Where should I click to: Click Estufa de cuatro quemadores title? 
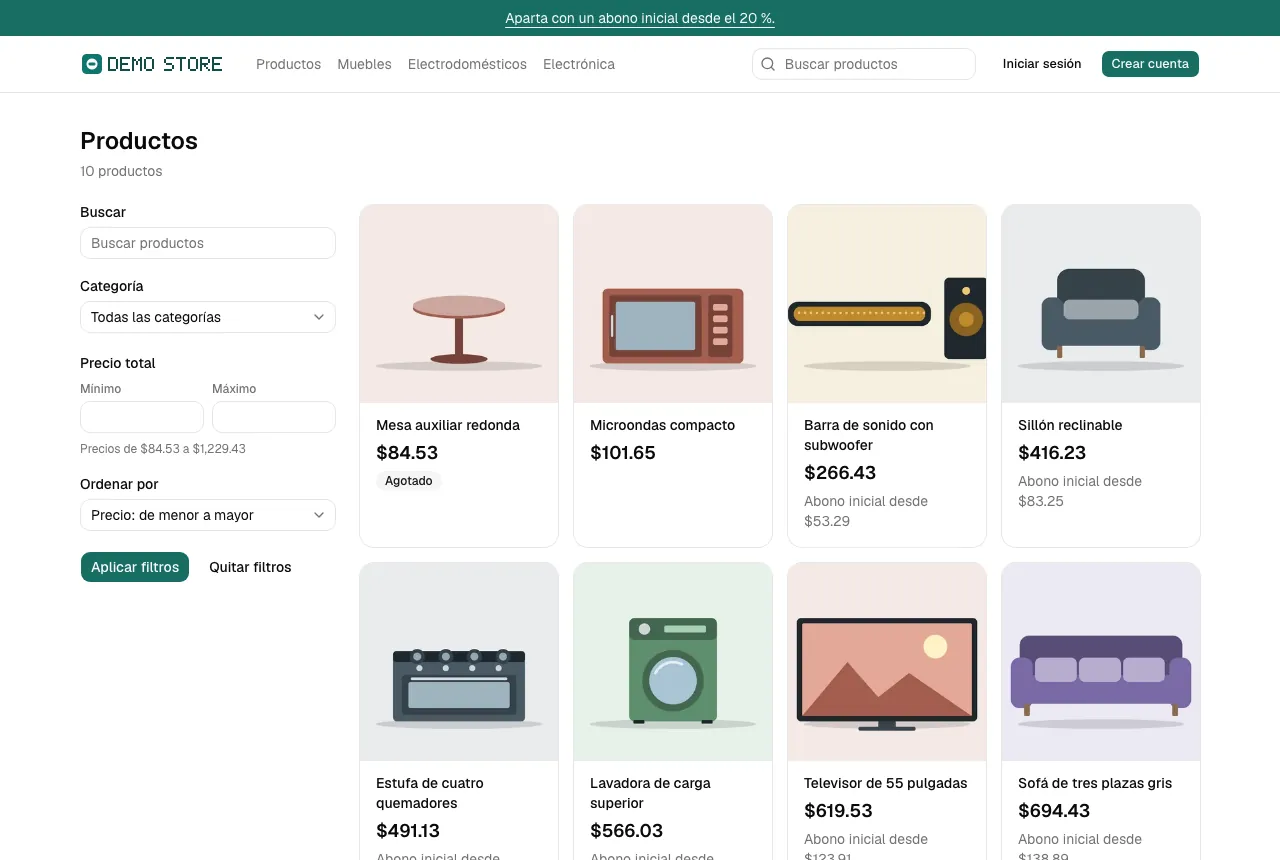[430, 793]
